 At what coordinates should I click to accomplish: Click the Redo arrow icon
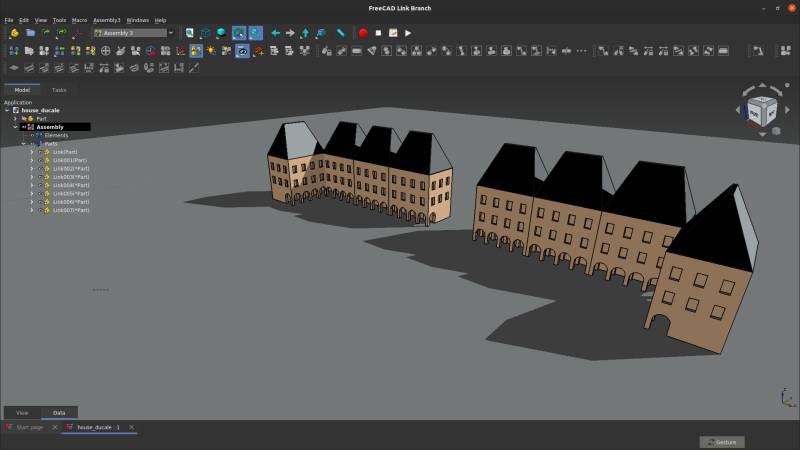61,33
